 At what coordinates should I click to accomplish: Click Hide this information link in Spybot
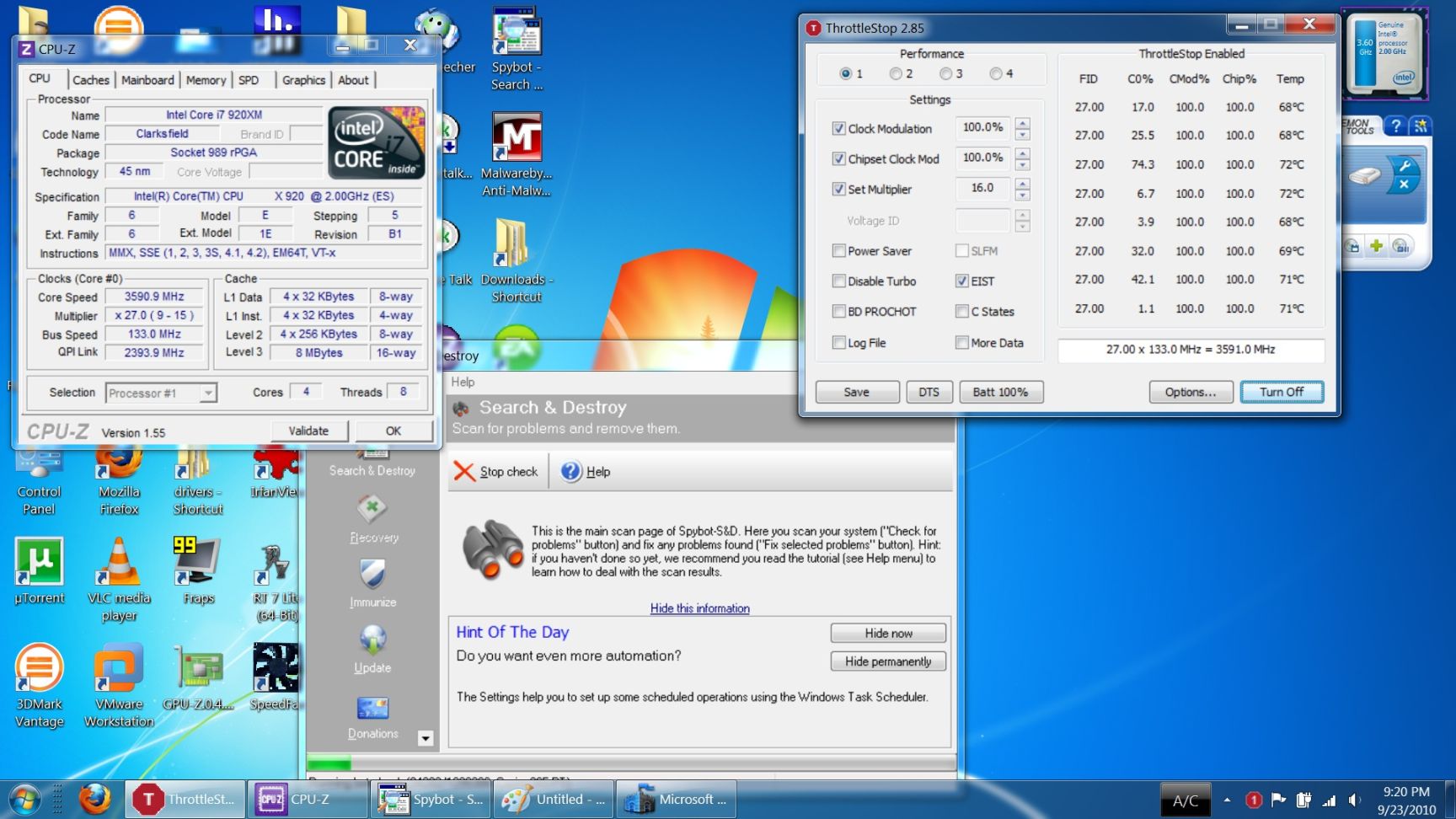point(699,608)
